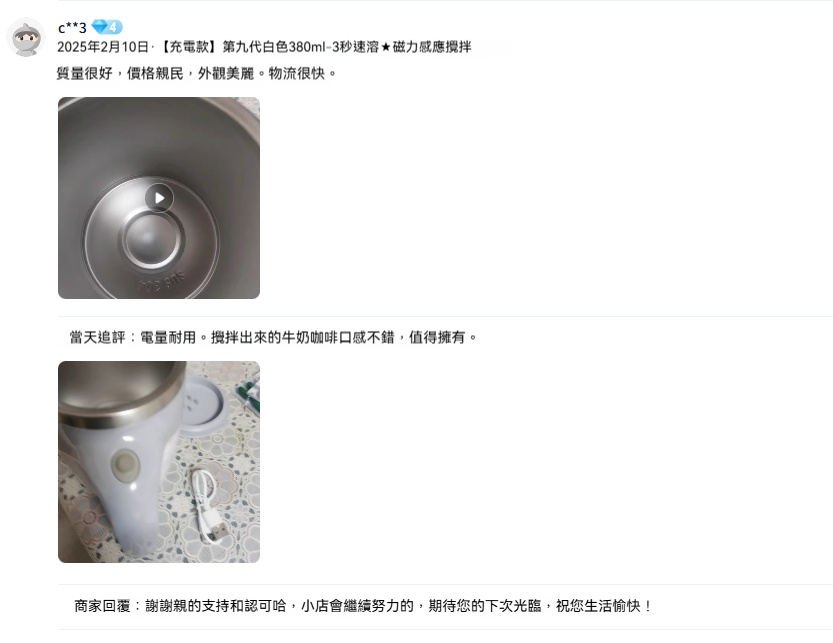
Task: Click the 商家回覆 merchant reply label
Action: coord(102,606)
